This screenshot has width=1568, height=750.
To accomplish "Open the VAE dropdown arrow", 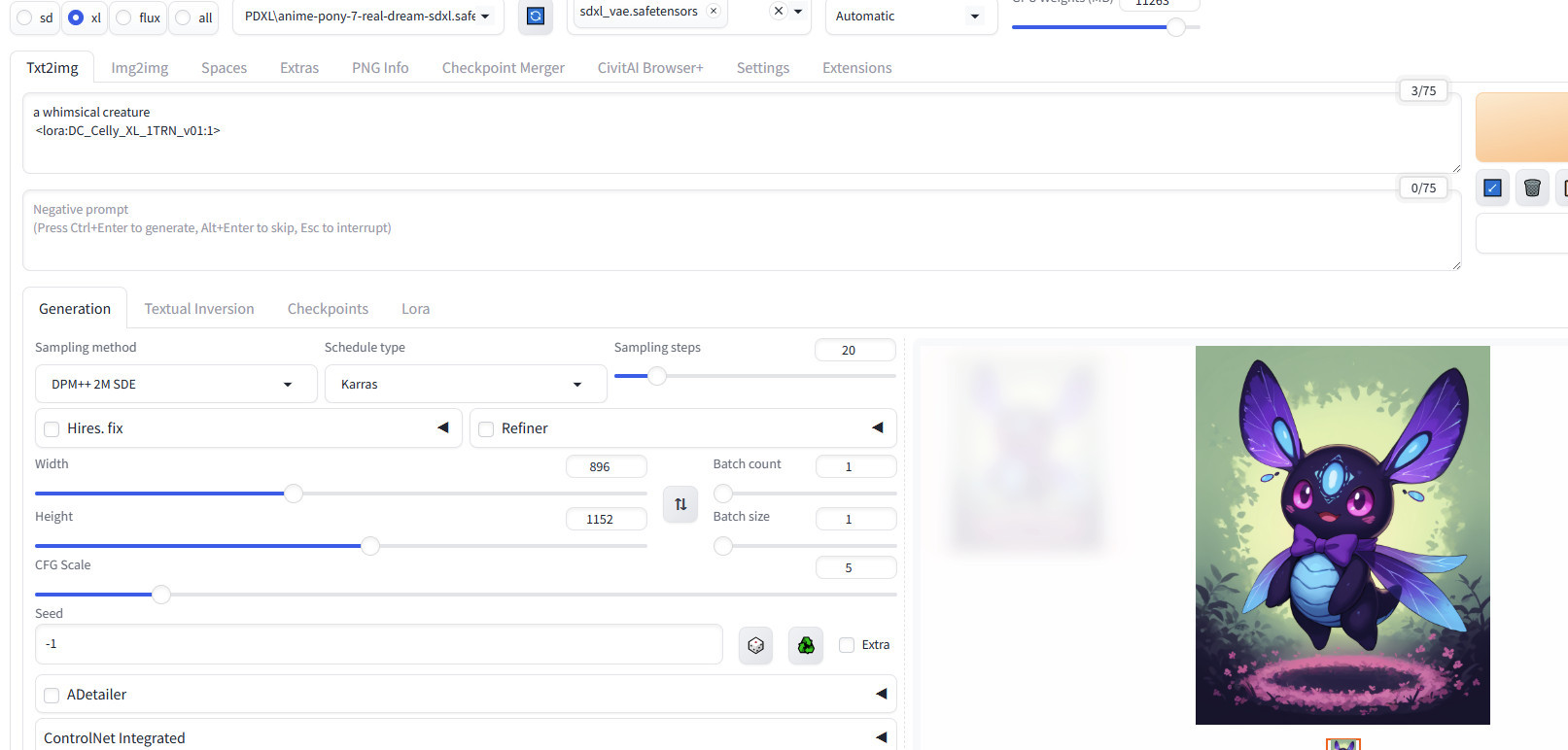I will point(798,12).
